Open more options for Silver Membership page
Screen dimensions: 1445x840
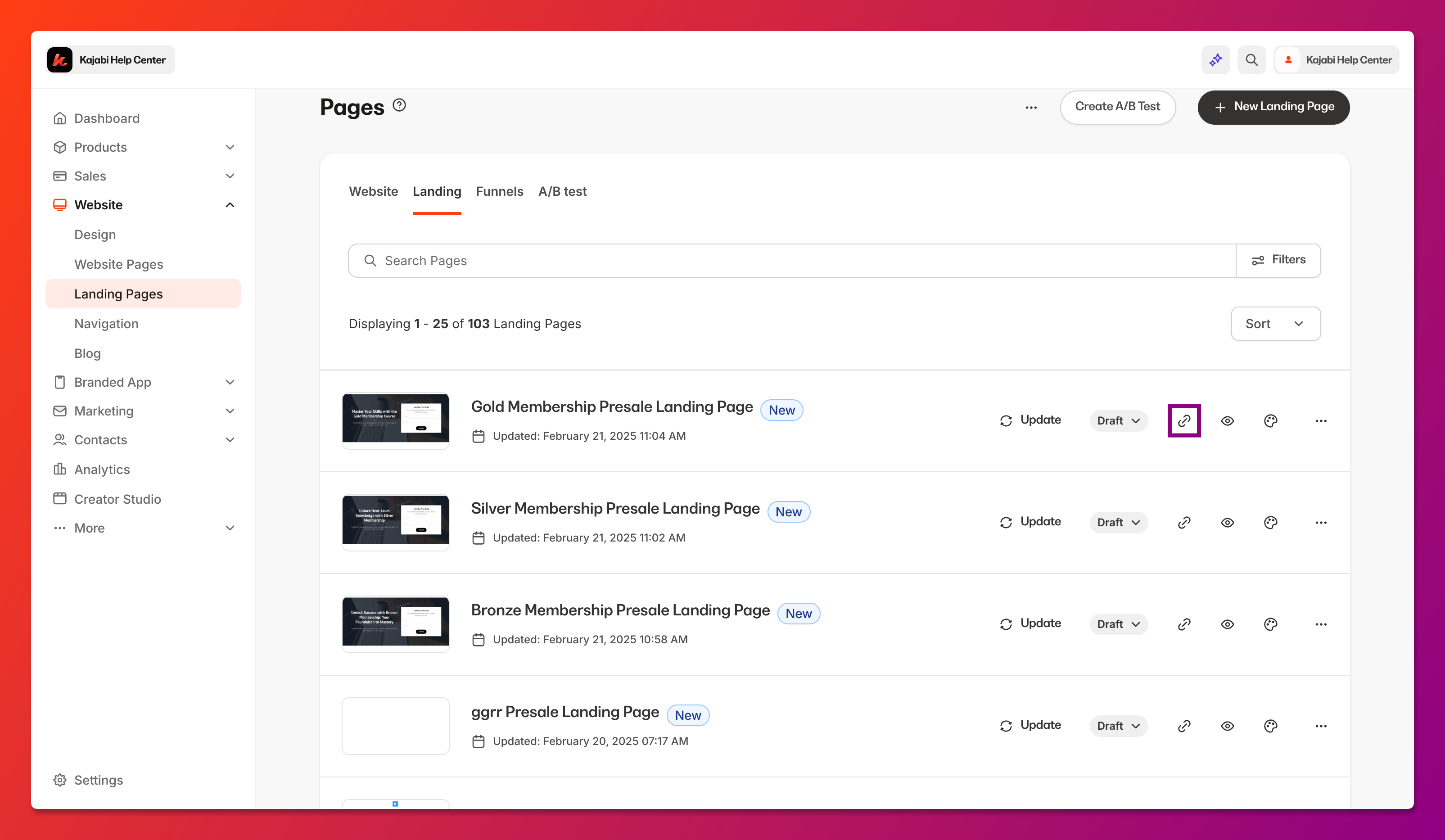[1321, 522]
